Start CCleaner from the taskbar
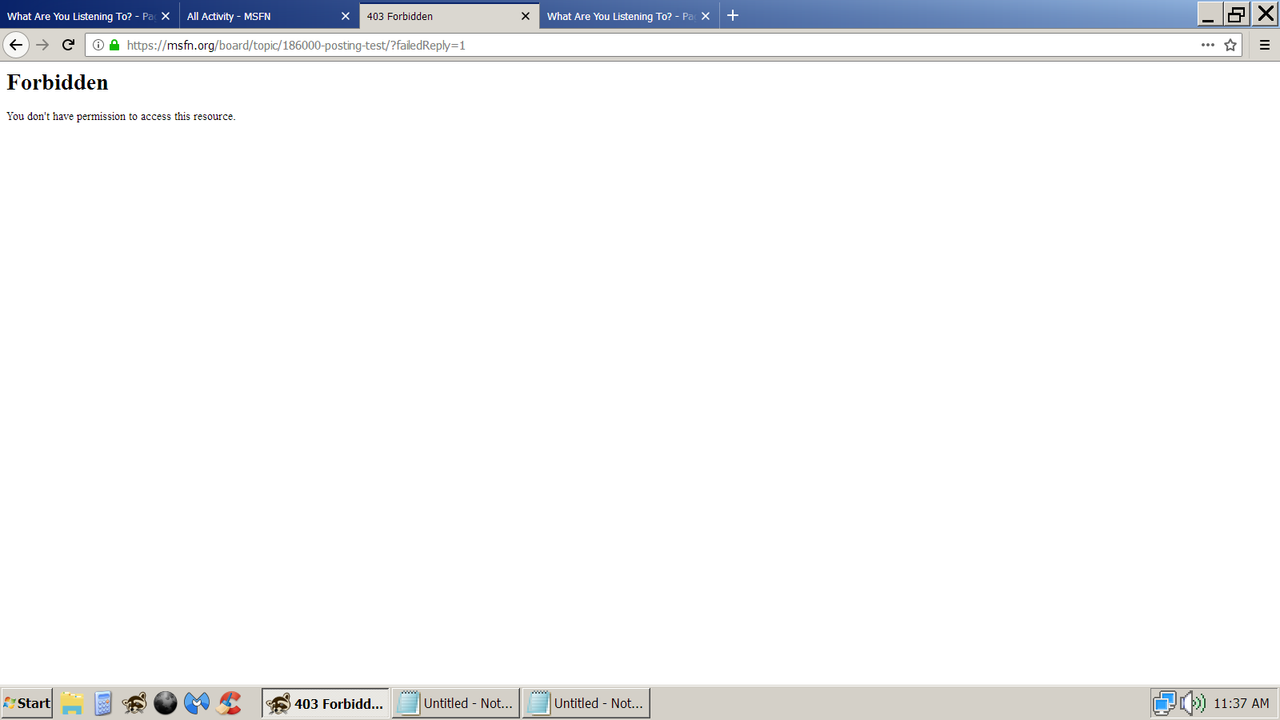 pyautogui.click(x=229, y=702)
